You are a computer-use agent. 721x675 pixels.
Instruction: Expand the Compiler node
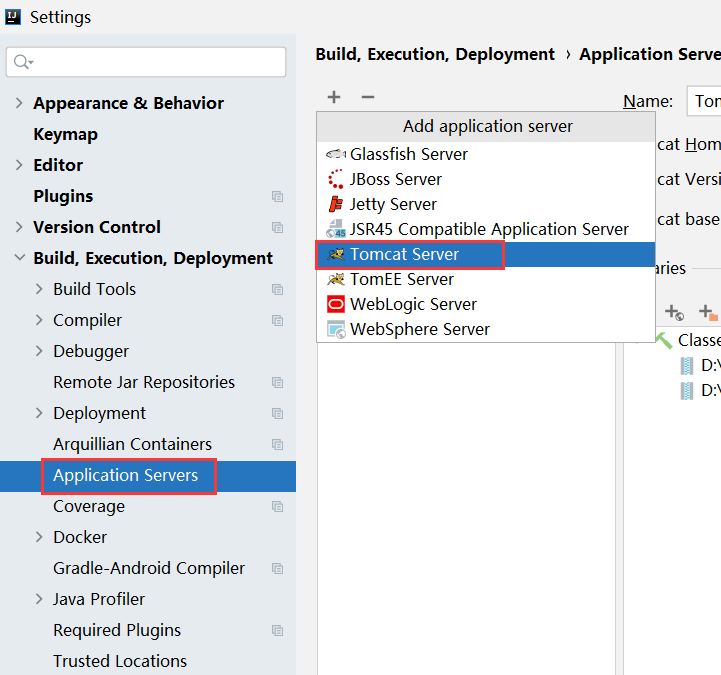pos(39,320)
